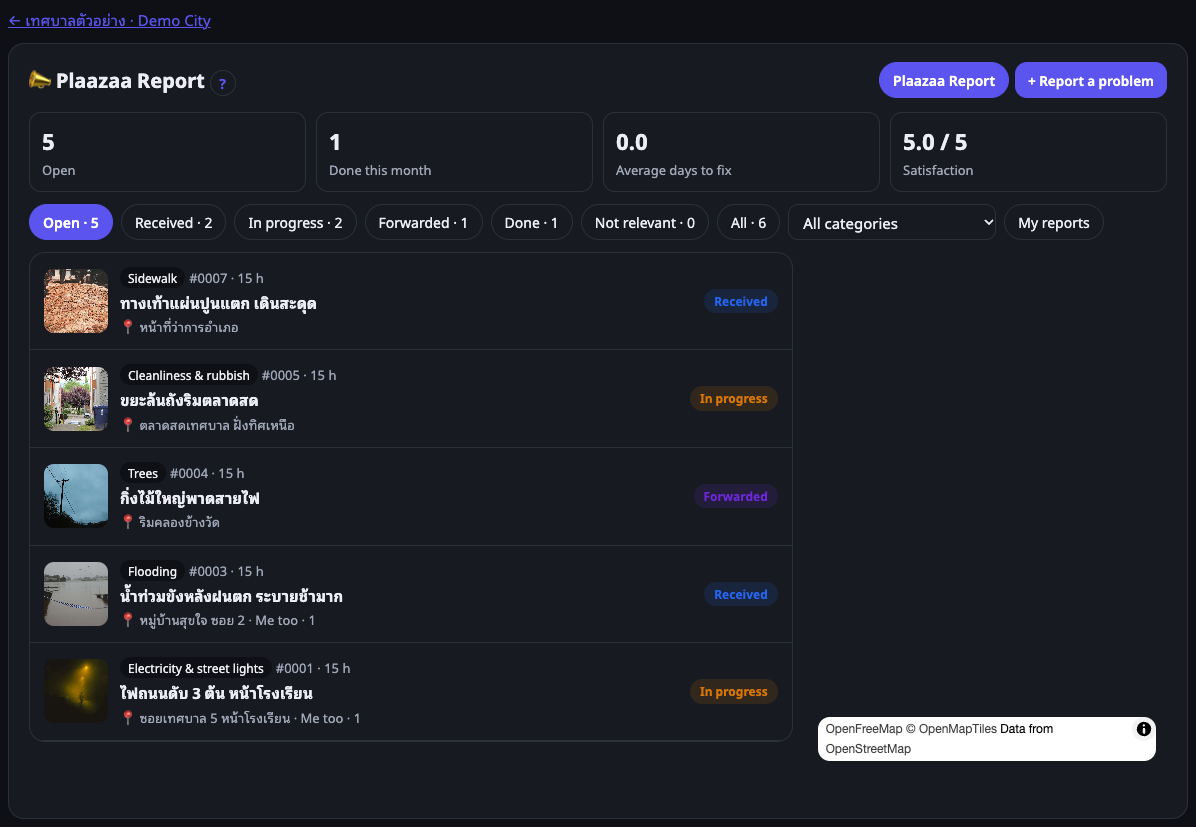Image resolution: width=1196 pixels, height=827 pixels.
Task: Go back via the Demo City link
Action: pyautogui.click(x=109, y=21)
